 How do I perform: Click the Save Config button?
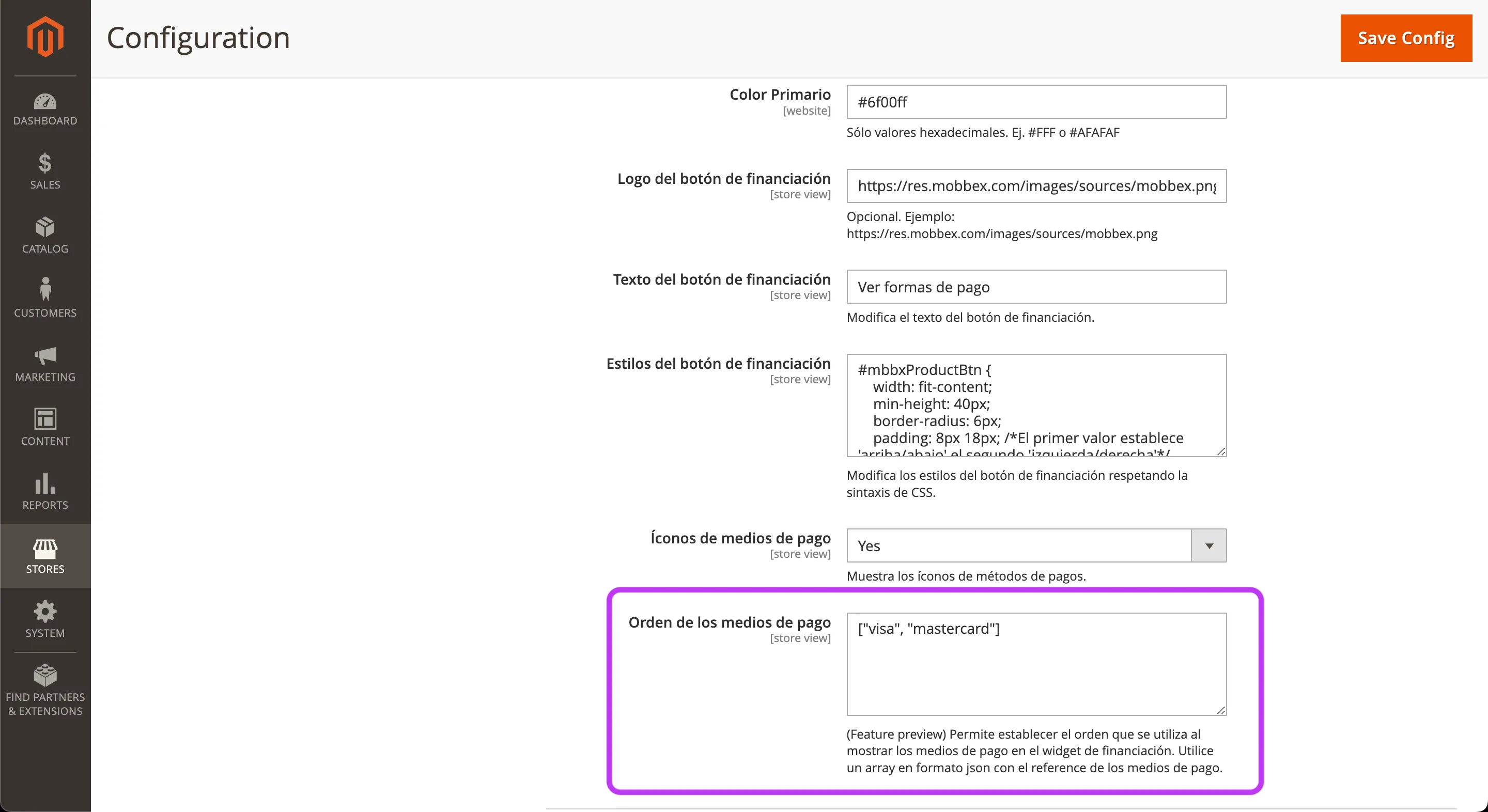pyautogui.click(x=1406, y=38)
